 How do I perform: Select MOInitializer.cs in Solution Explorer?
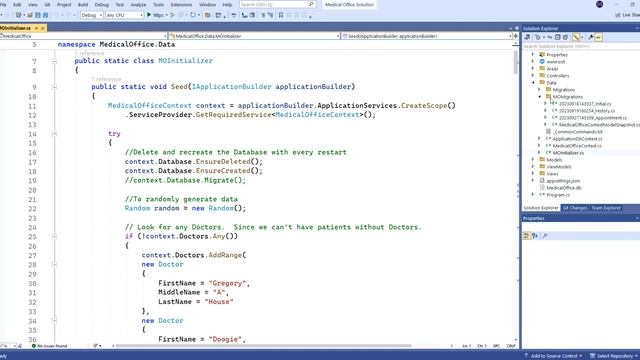(x=568, y=153)
